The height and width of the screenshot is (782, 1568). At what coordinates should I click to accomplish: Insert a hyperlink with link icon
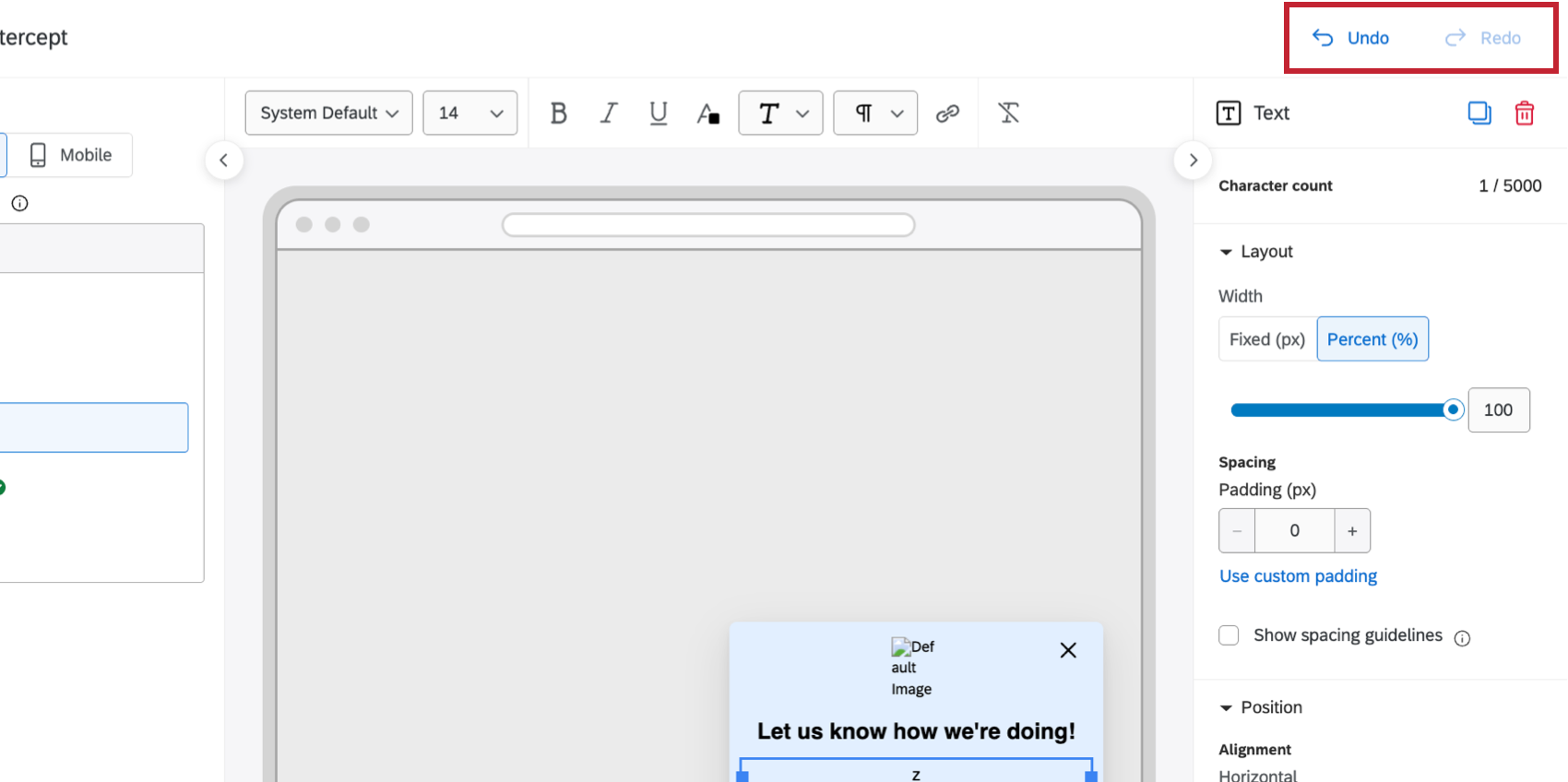tap(947, 113)
